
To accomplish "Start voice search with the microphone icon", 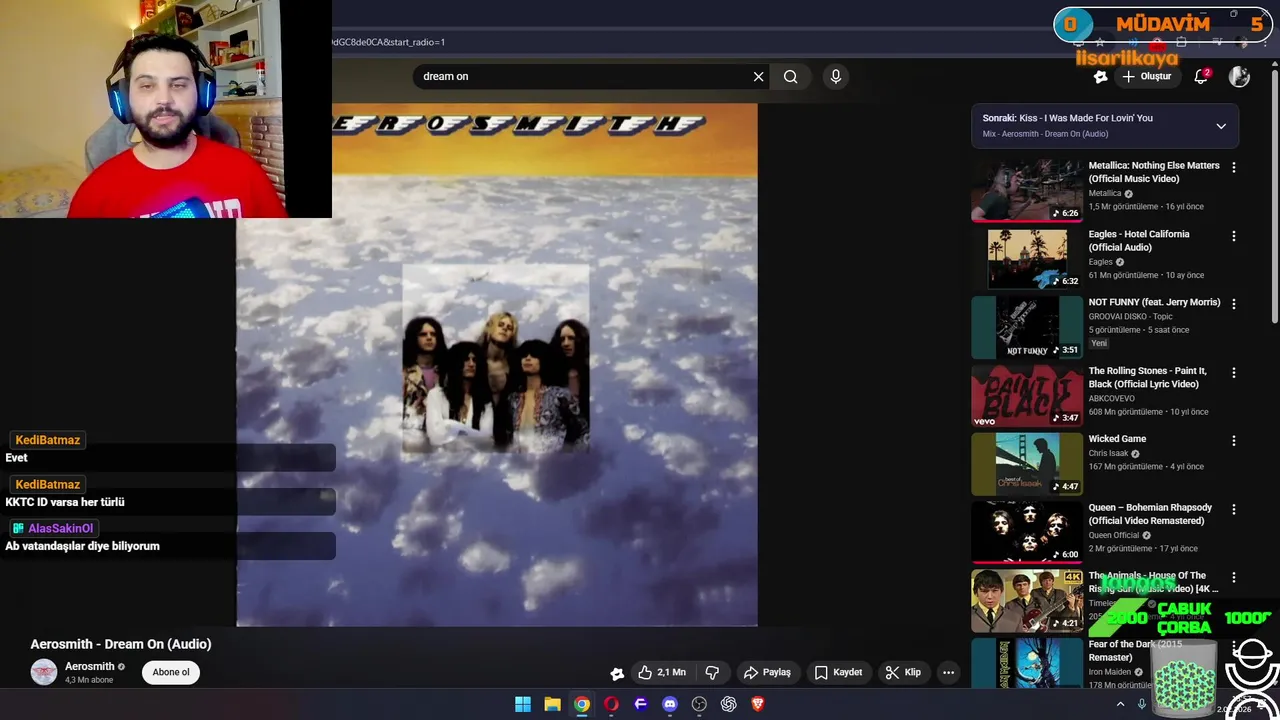I will (x=836, y=77).
